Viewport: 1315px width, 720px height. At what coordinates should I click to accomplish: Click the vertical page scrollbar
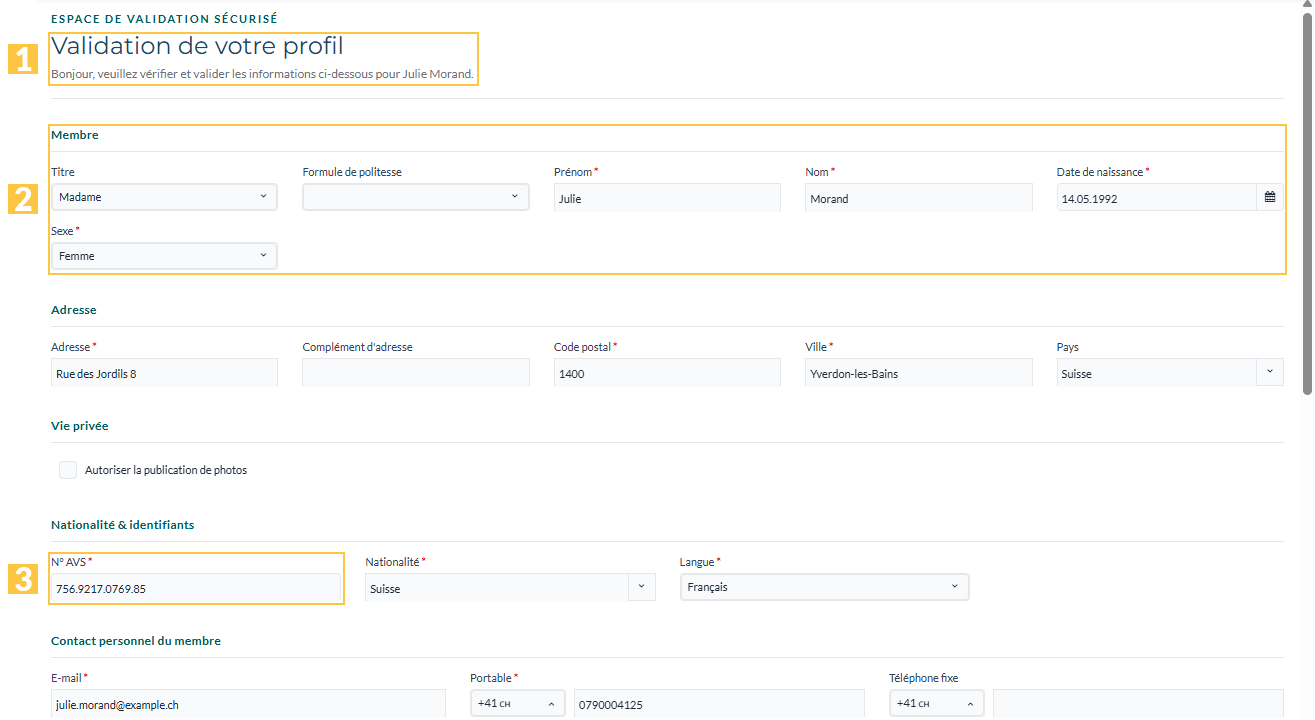tap(1307, 205)
